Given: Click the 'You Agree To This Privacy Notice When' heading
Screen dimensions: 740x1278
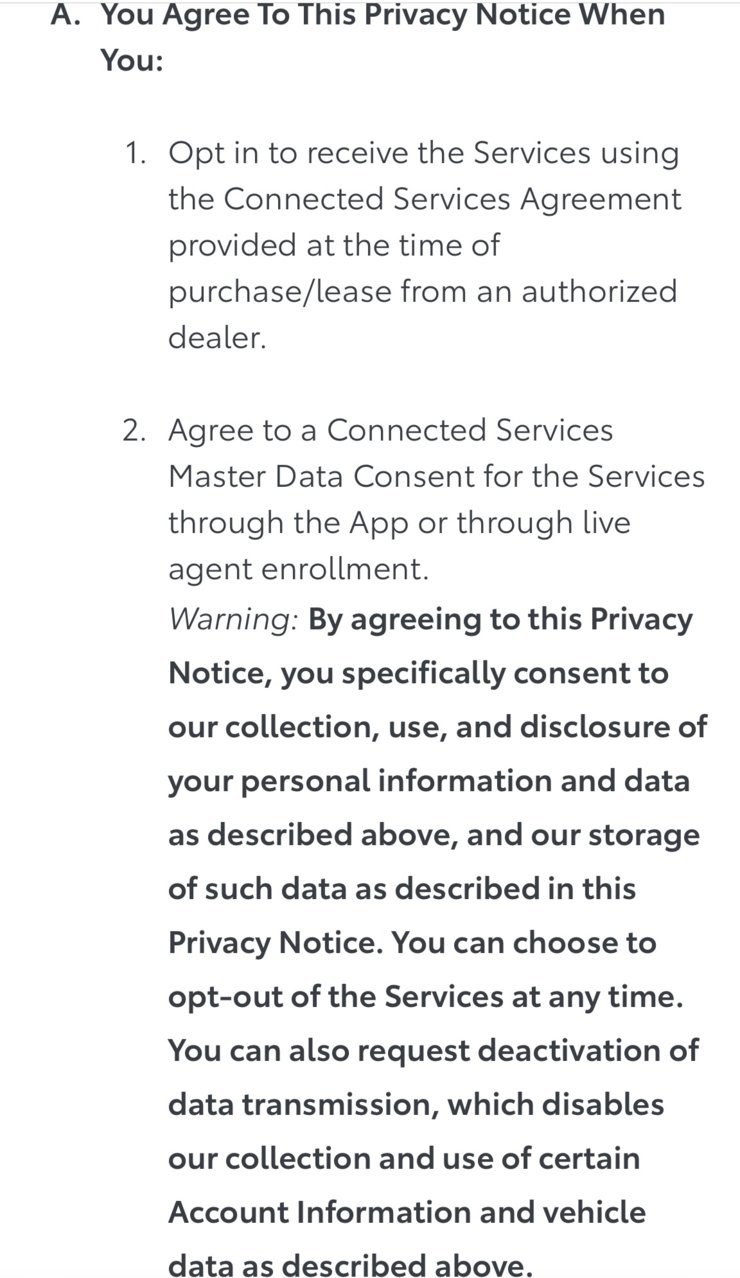Looking at the screenshot, I should [x=383, y=16].
